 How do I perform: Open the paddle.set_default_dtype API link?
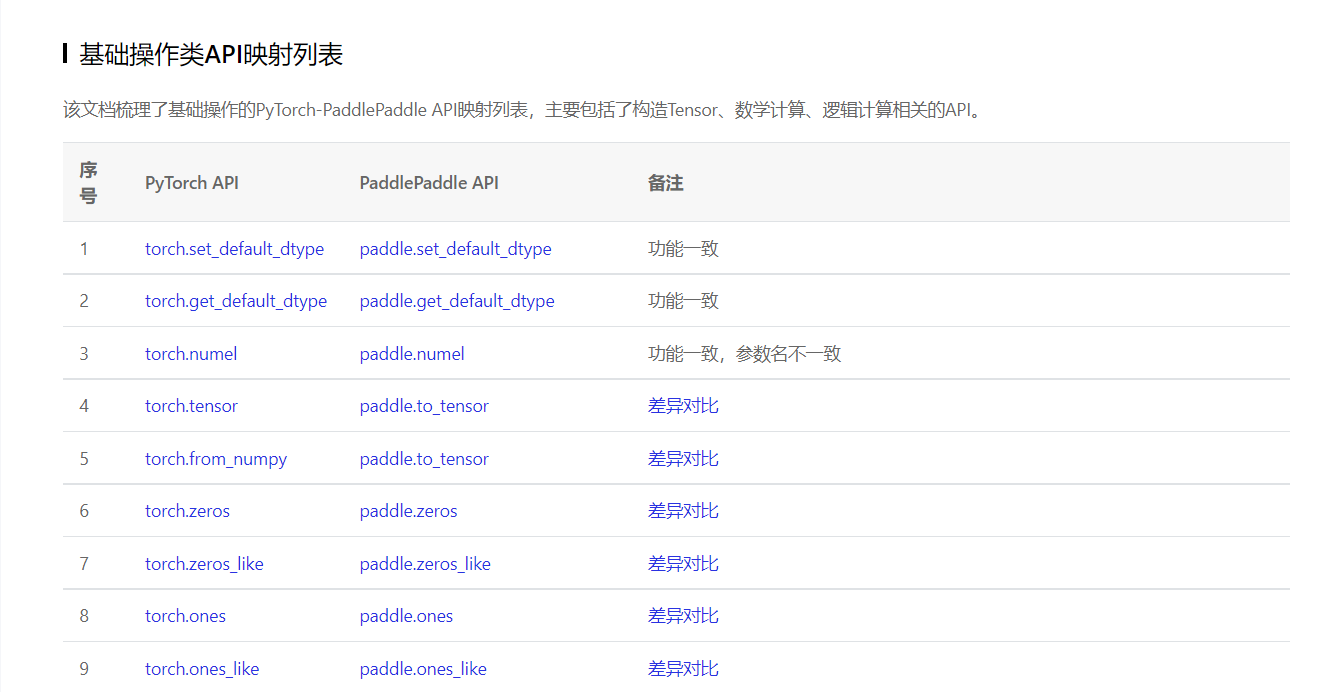[x=455, y=248]
